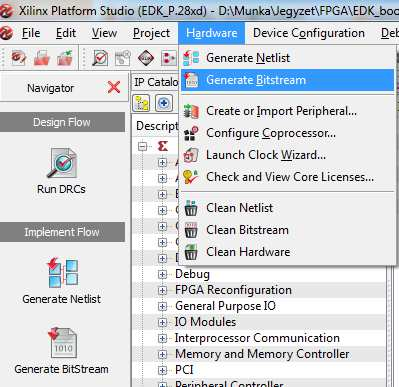399x387 pixels.
Task: Click the red open folder toolbar icon
Action: click(x=42, y=58)
